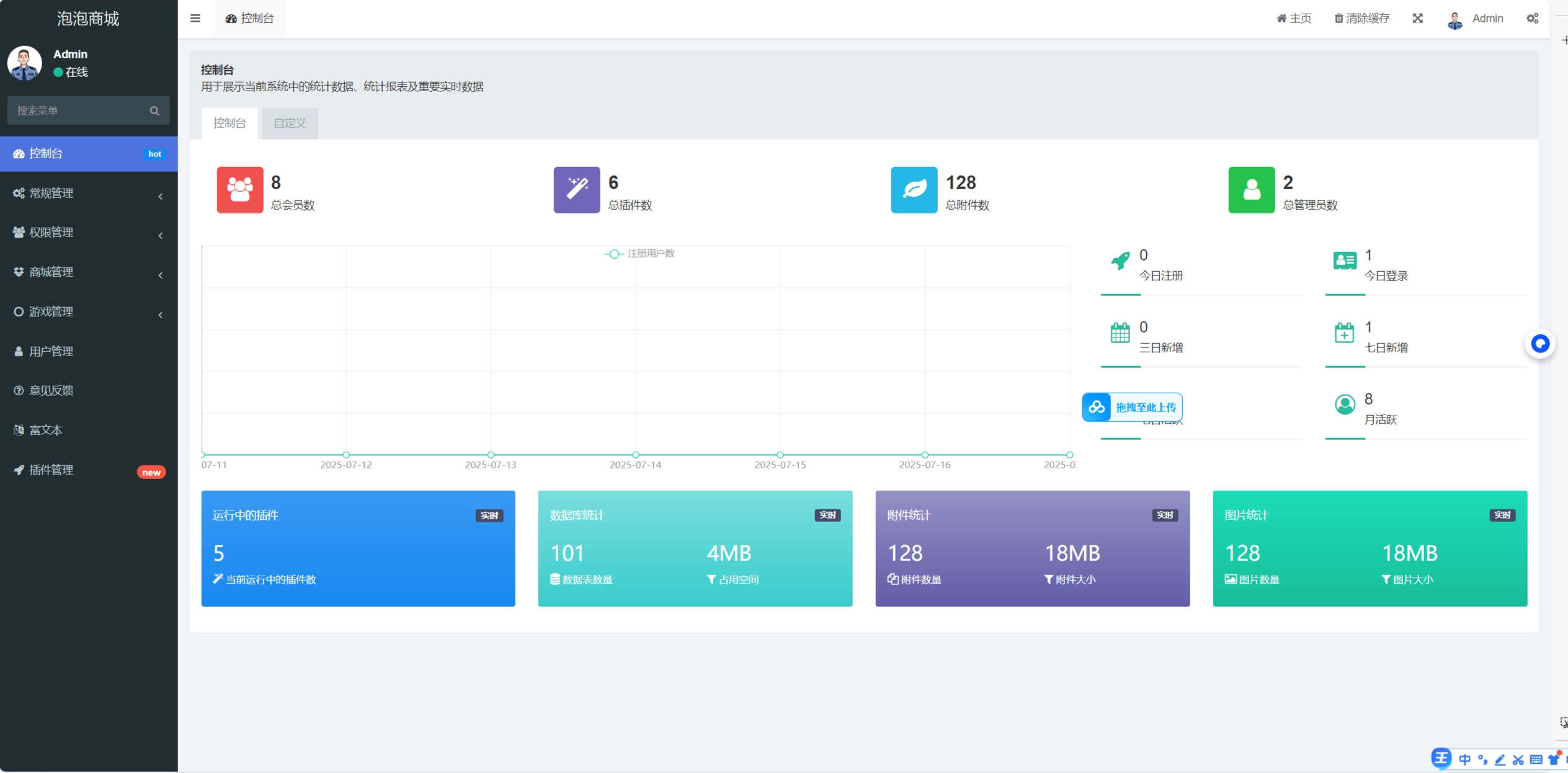Click the IME punctuation toggle icon

point(1482,759)
